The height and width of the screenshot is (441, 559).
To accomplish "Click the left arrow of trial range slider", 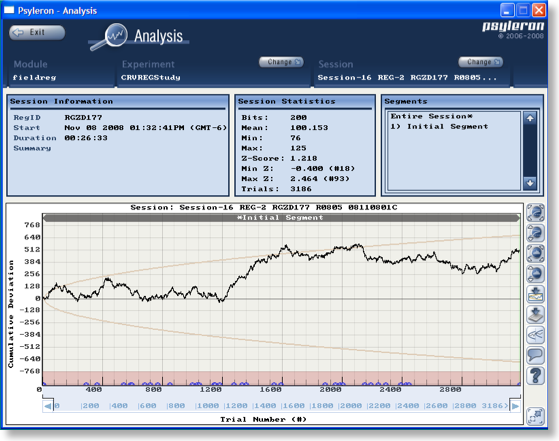I will point(48,406).
